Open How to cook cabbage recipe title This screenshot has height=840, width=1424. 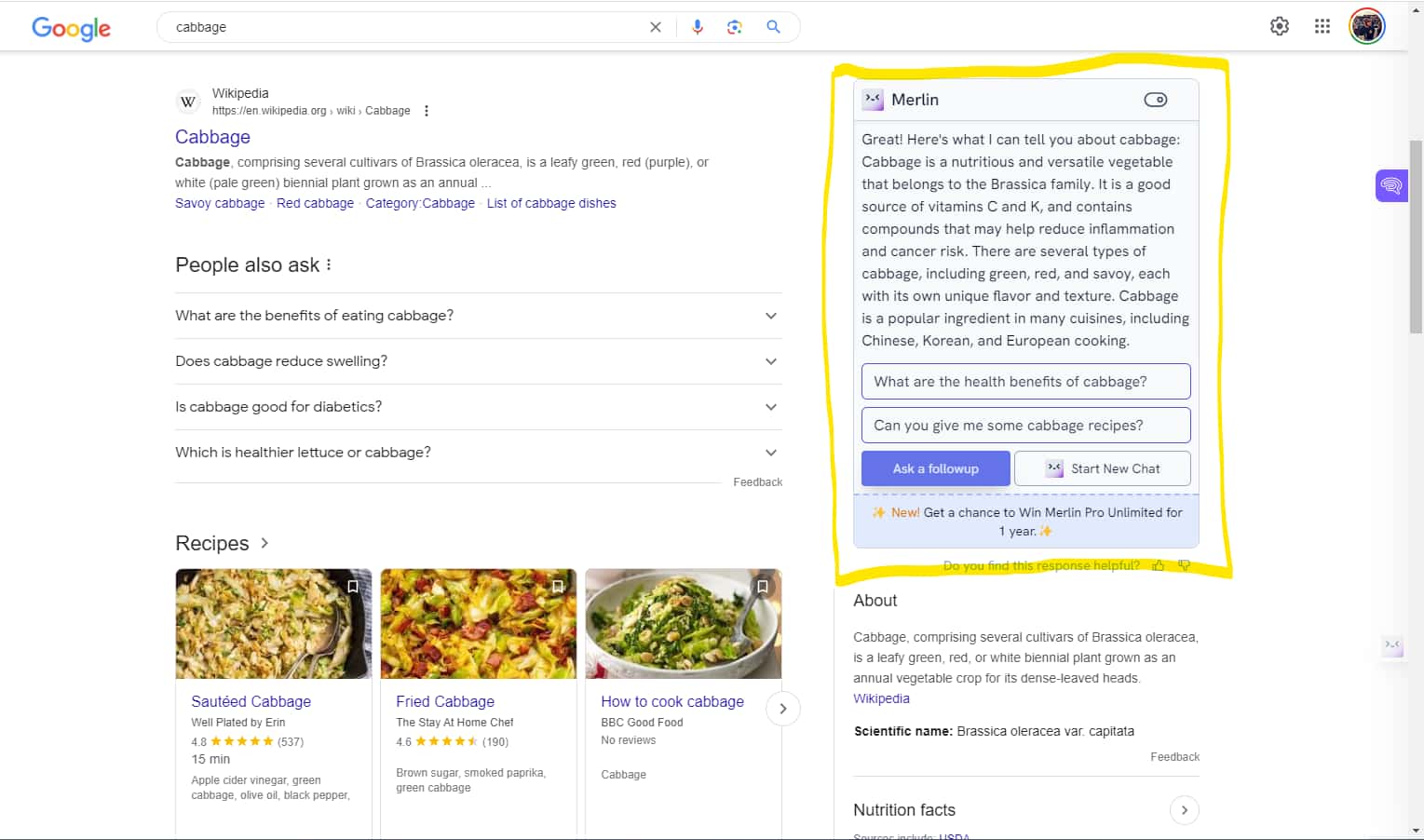tap(672, 701)
